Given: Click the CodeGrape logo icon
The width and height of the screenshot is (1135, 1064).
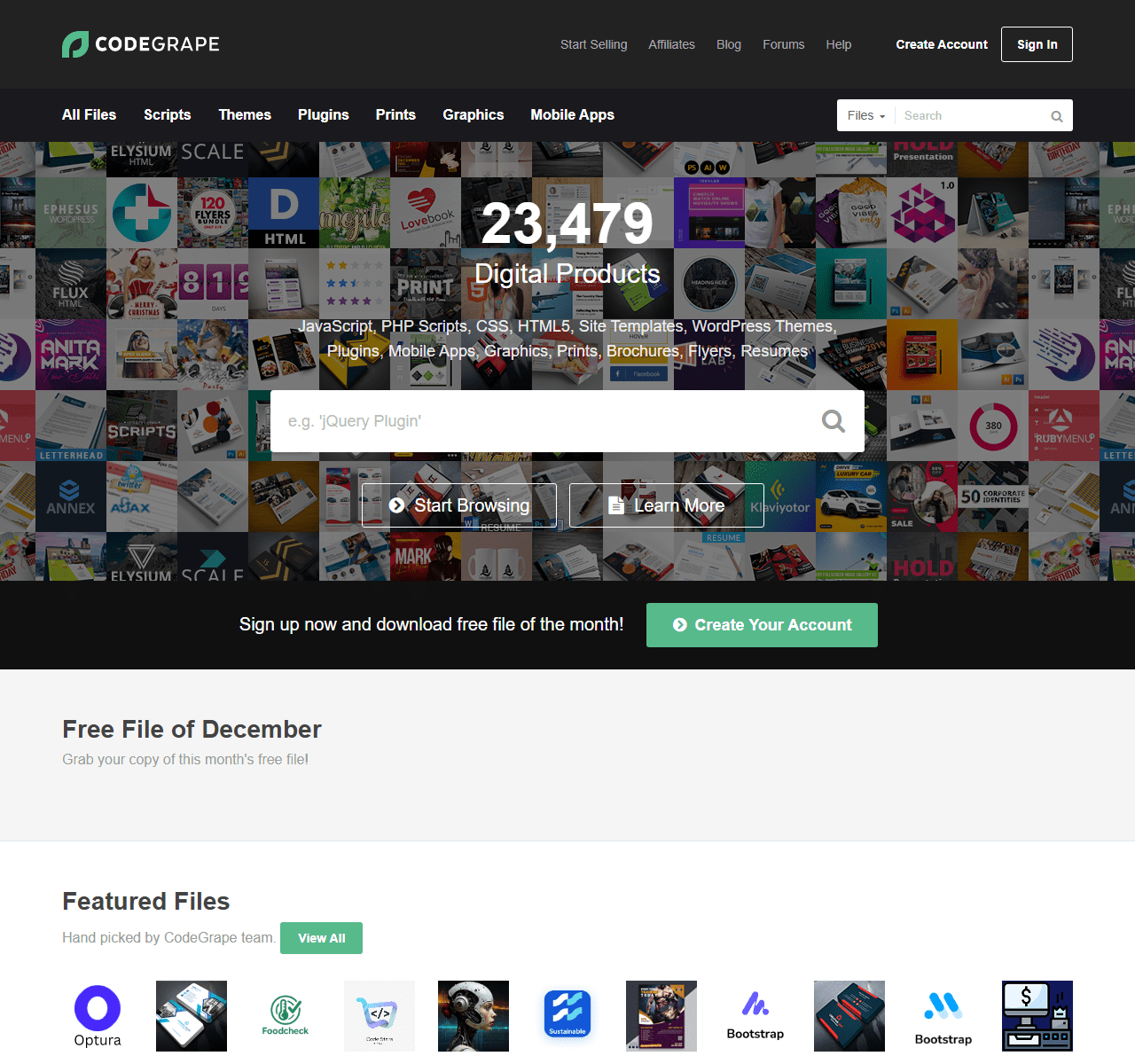Looking at the screenshot, I should (75, 44).
